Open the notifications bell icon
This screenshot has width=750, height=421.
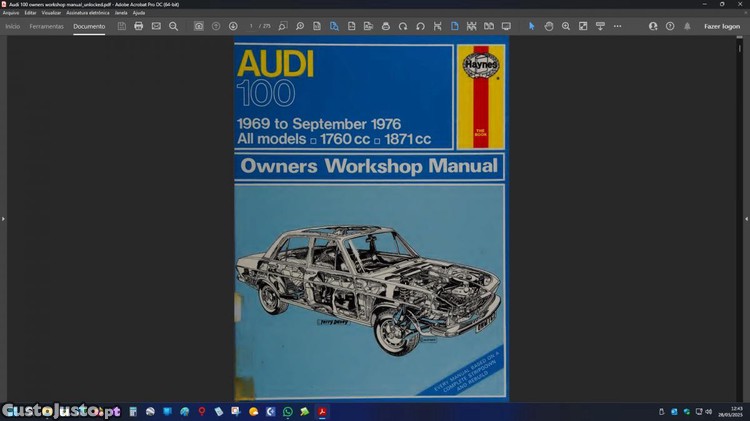tap(687, 26)
